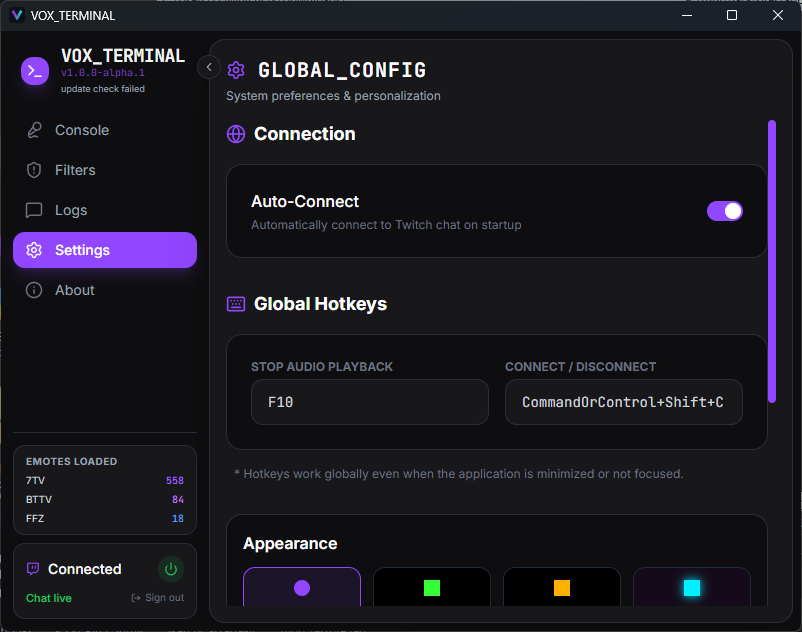Image resolution: width=802 pixels, height=632 pixels.
Task: Click the purple terminal prompt app logo
Action: click(x=35, y=71)
